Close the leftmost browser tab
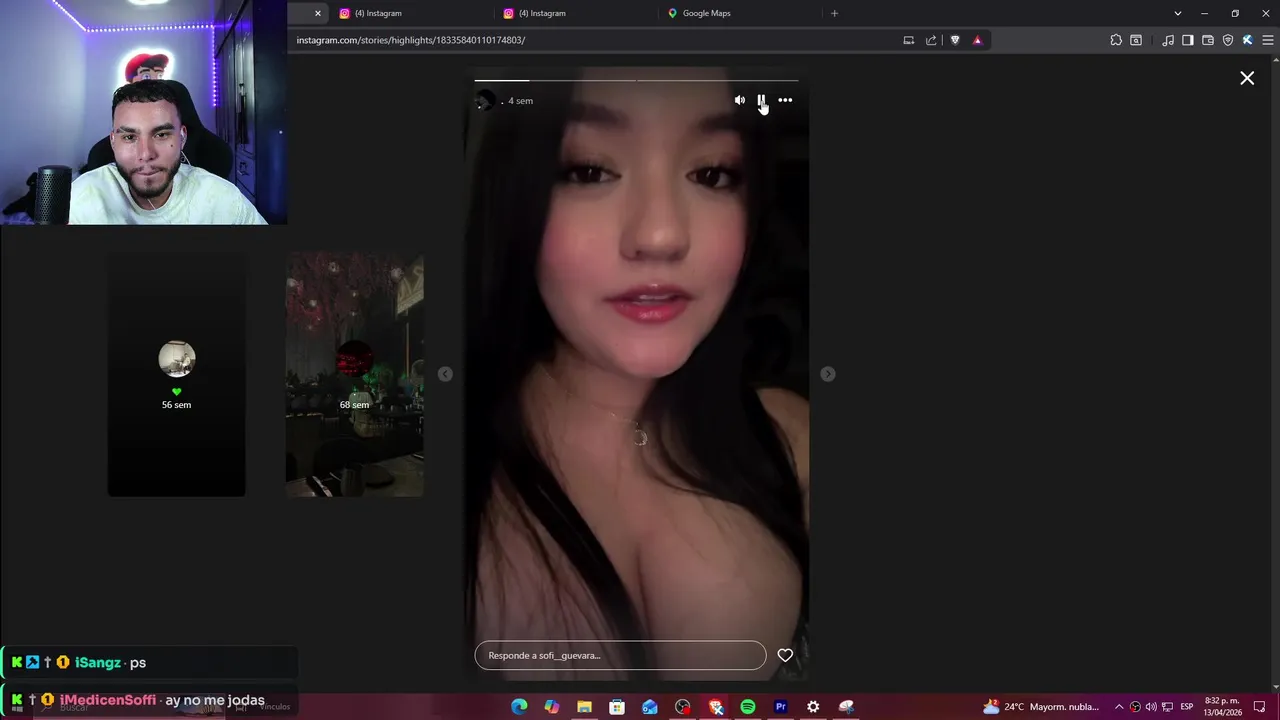 [318, 13]
